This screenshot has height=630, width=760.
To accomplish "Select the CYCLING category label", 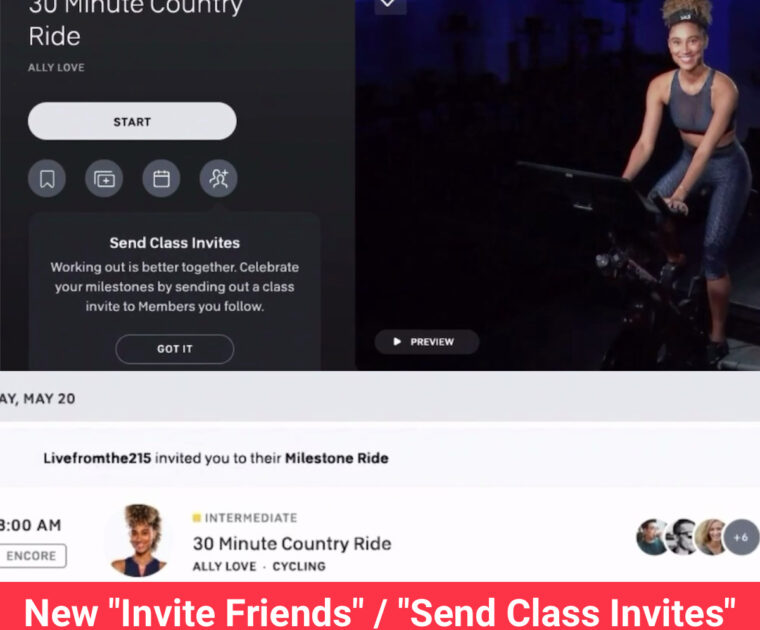I will [299, 566].
